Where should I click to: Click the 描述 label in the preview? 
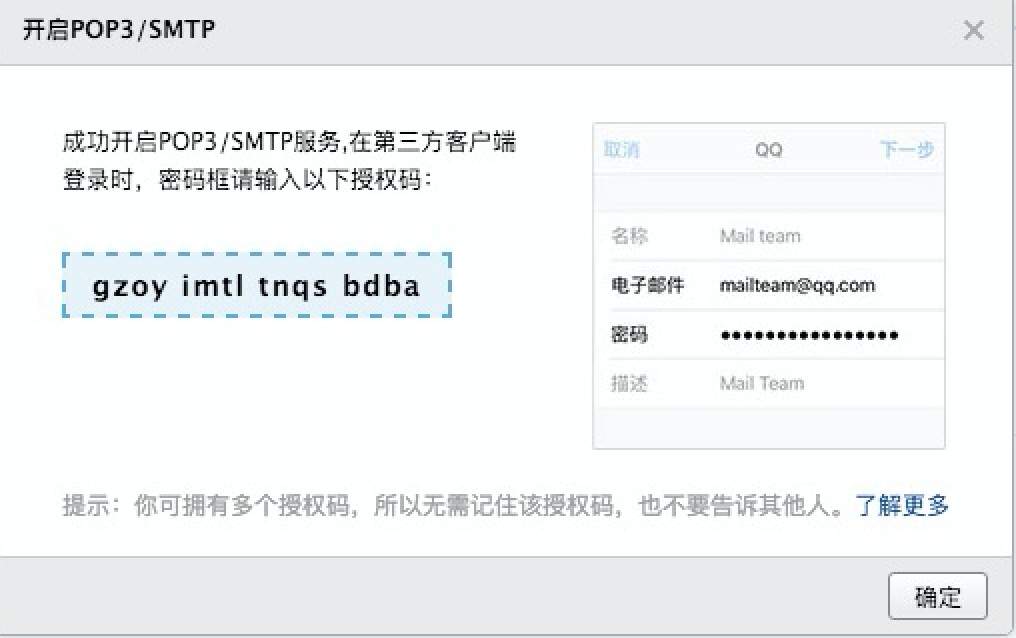click(x=629, y=383)
